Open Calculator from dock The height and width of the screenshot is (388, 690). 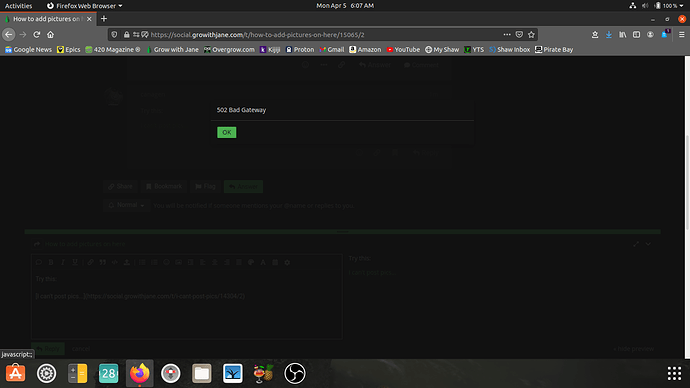77,373
